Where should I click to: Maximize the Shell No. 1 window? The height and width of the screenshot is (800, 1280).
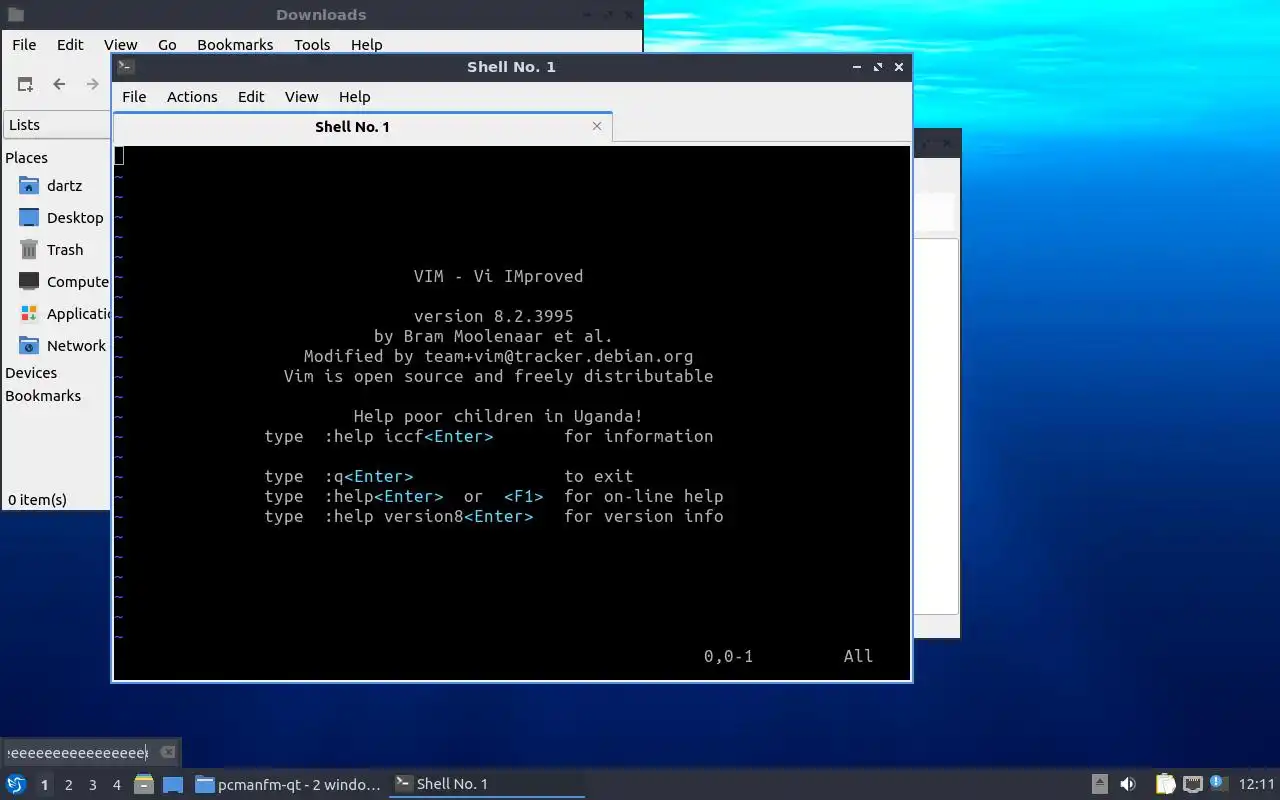tap(878, 67)
